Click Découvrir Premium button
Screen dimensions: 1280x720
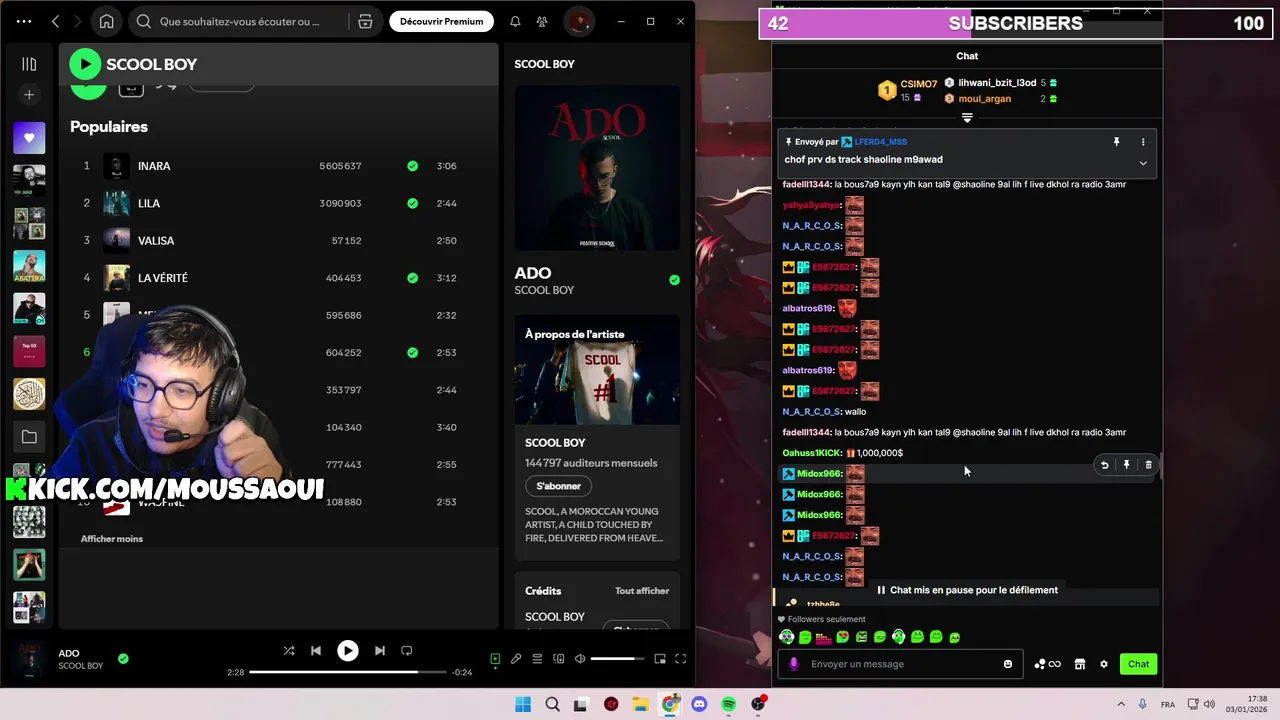tap(441, 21)
